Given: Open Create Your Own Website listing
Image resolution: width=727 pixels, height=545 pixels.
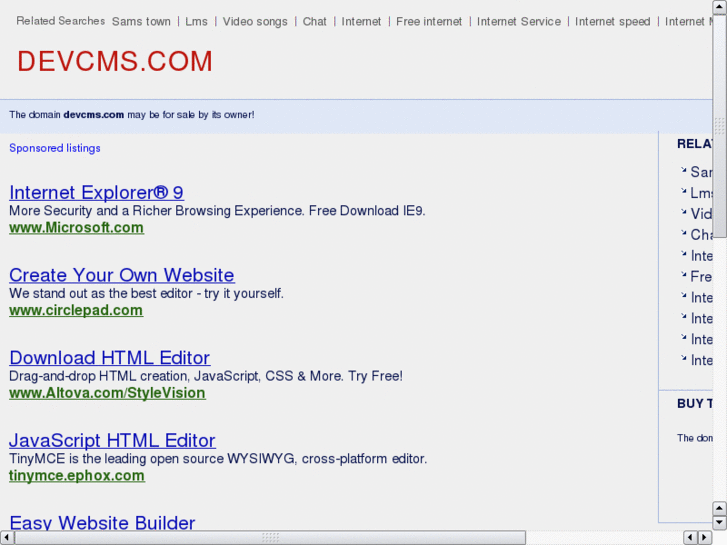Looking at the screenshot, I should (x=121, y=275).
